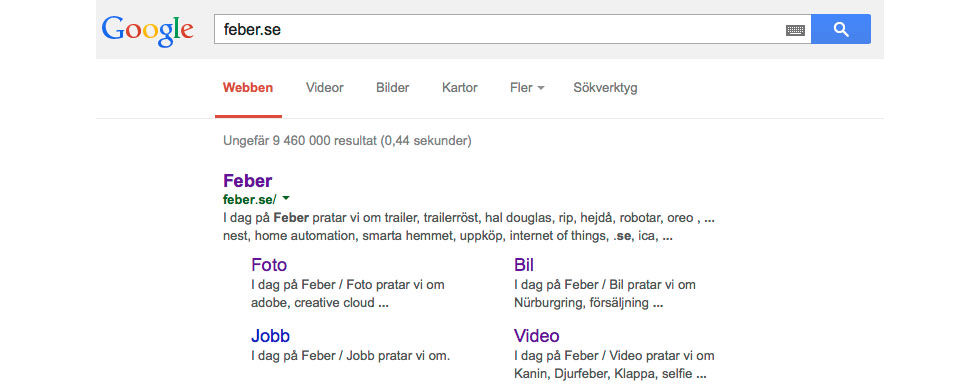
Task: Open the Video sitelink
Action: point(536,336)
